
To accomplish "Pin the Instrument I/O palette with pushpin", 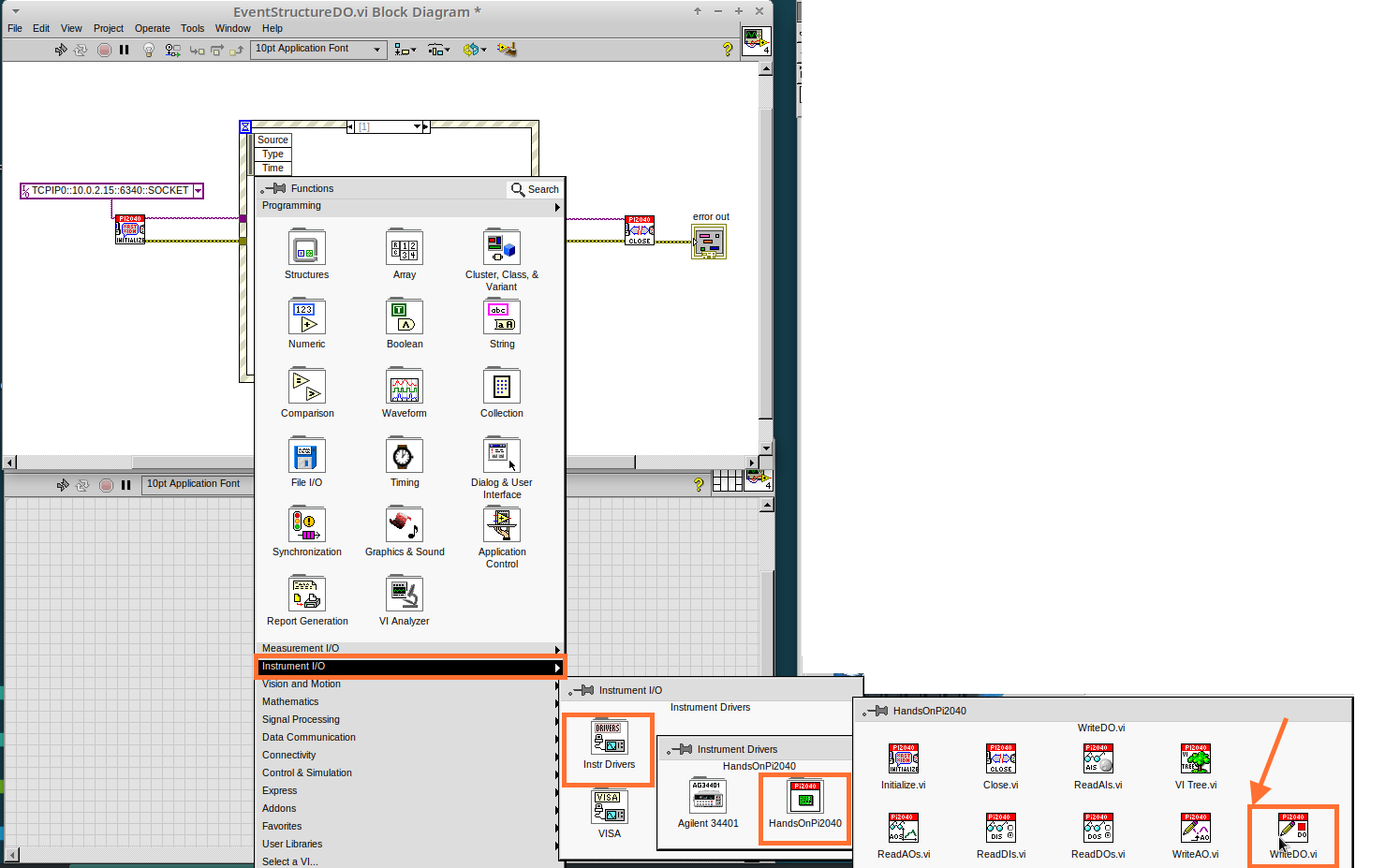I will click(x=582, y=690).
